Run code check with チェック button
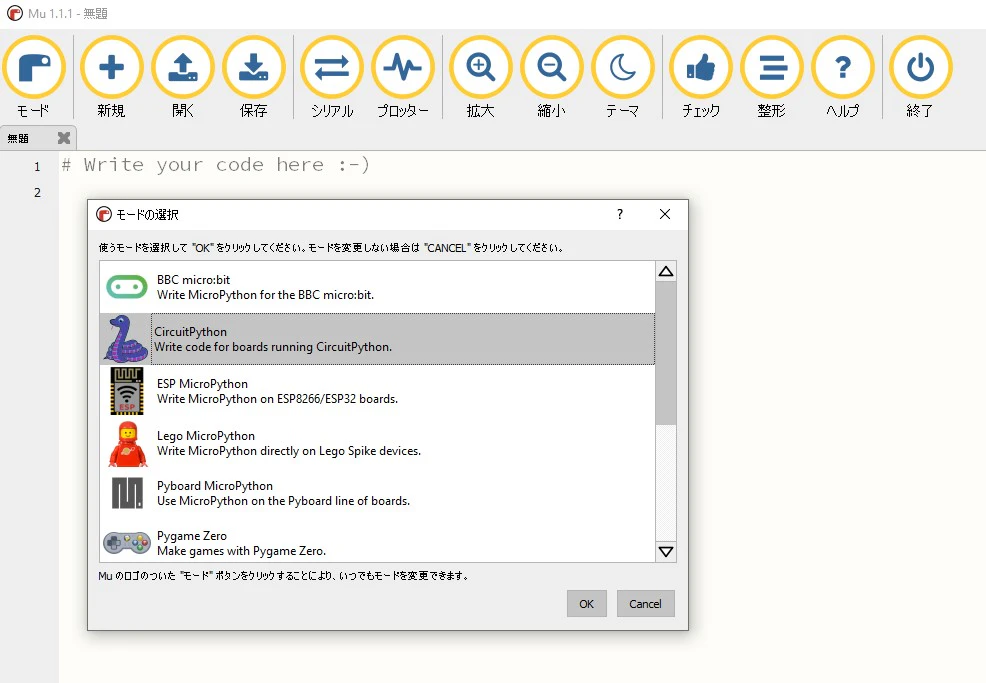Screen dimensions: 986x683 pos(701,77)
